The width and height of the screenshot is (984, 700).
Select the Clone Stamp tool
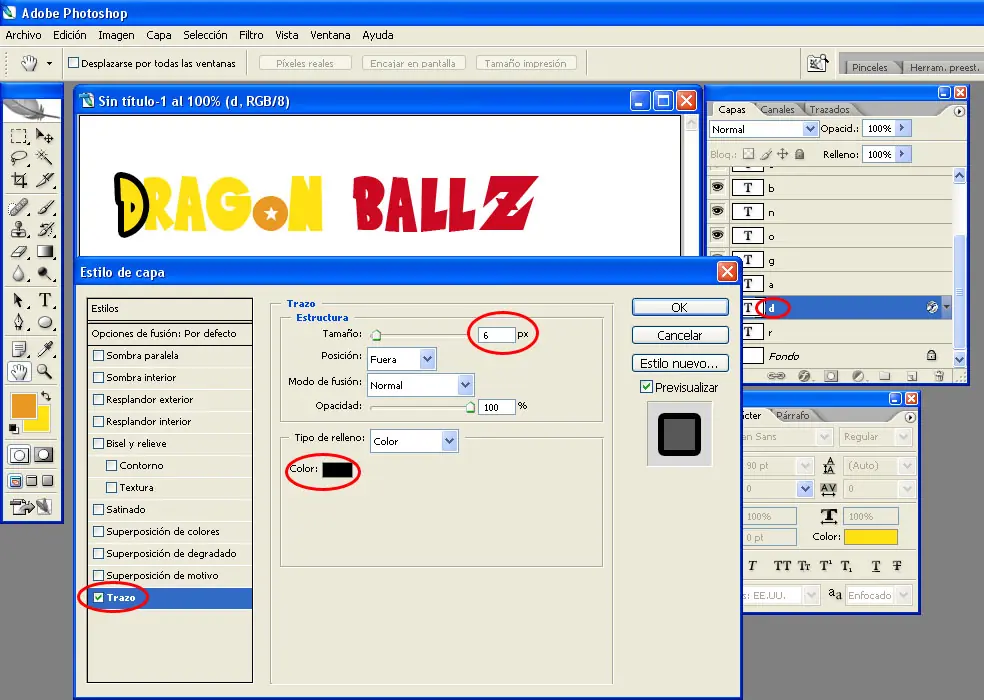tap(19, 230)
